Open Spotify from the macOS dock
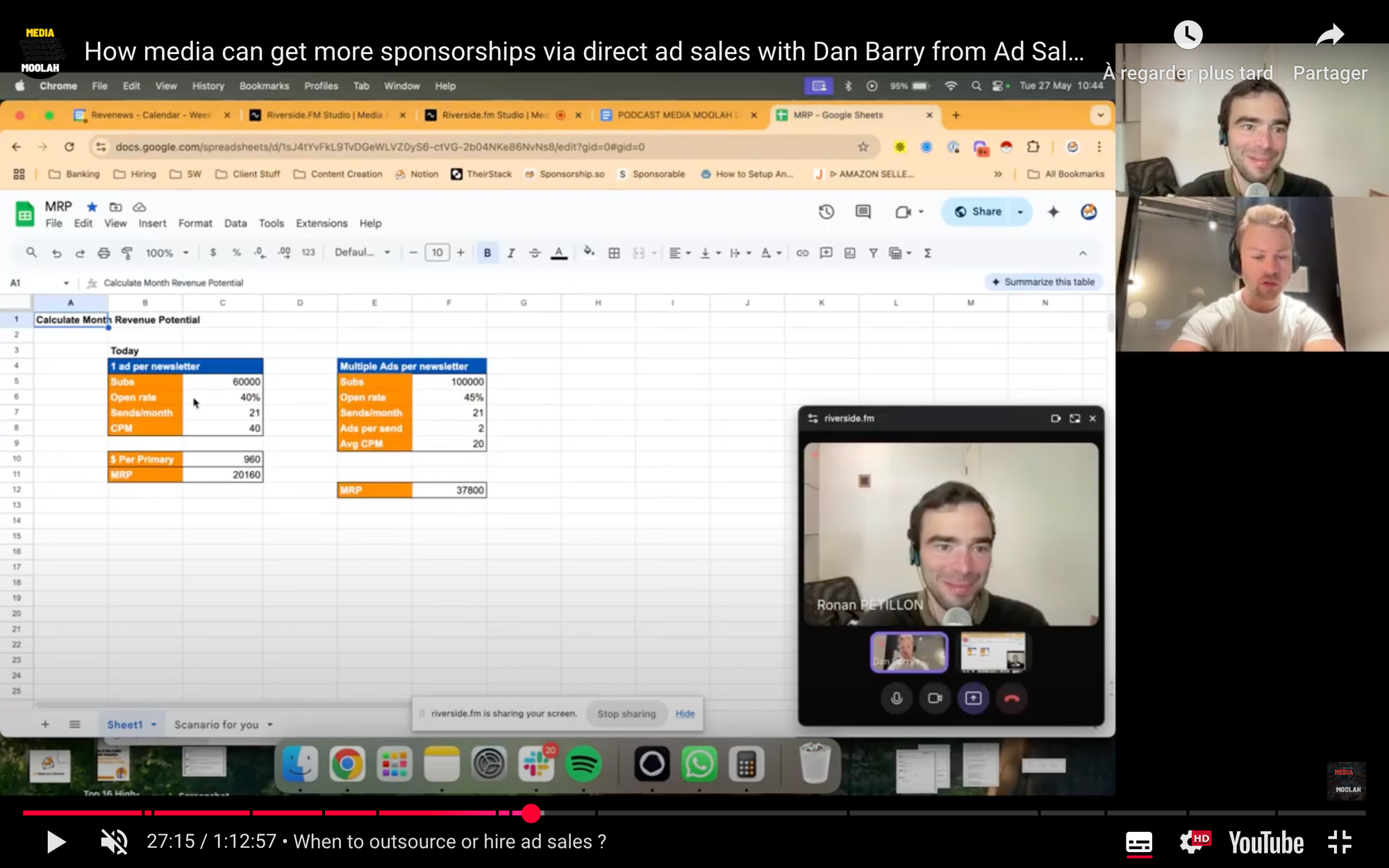The image size is (1389, 868). point(583,764)
